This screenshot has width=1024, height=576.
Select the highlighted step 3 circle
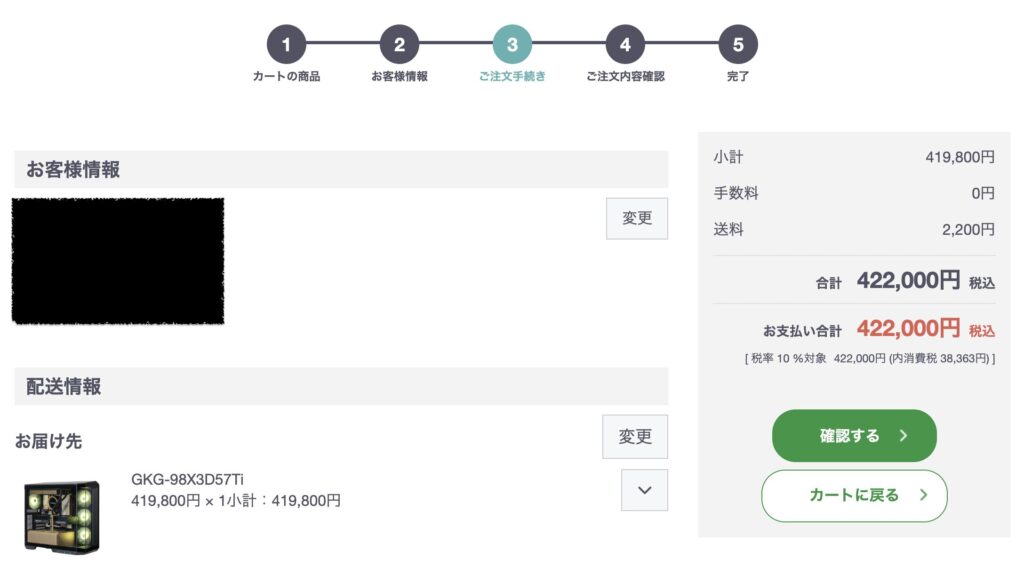pyautogui.click(x=512, y=44)
